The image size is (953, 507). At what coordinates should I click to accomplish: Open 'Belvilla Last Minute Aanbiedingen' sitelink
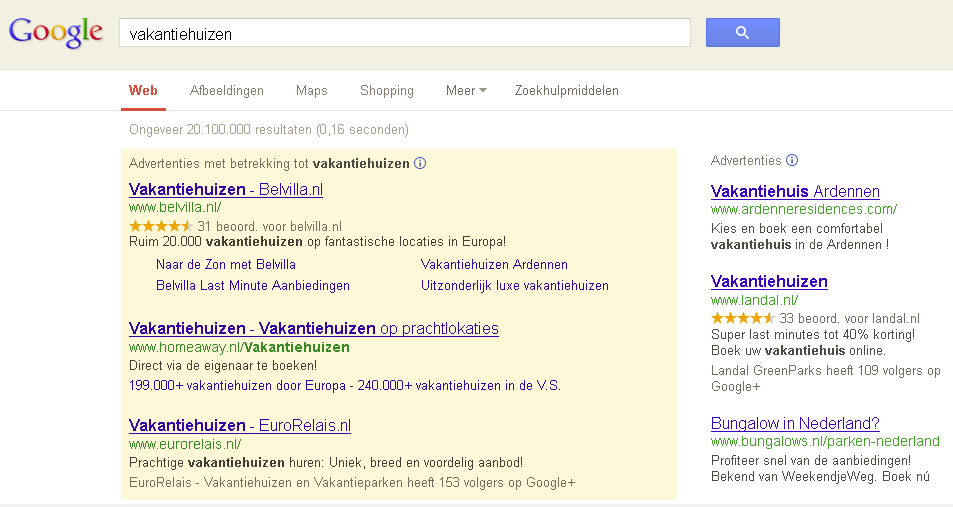pyautogui.click(x=253, y=286)
